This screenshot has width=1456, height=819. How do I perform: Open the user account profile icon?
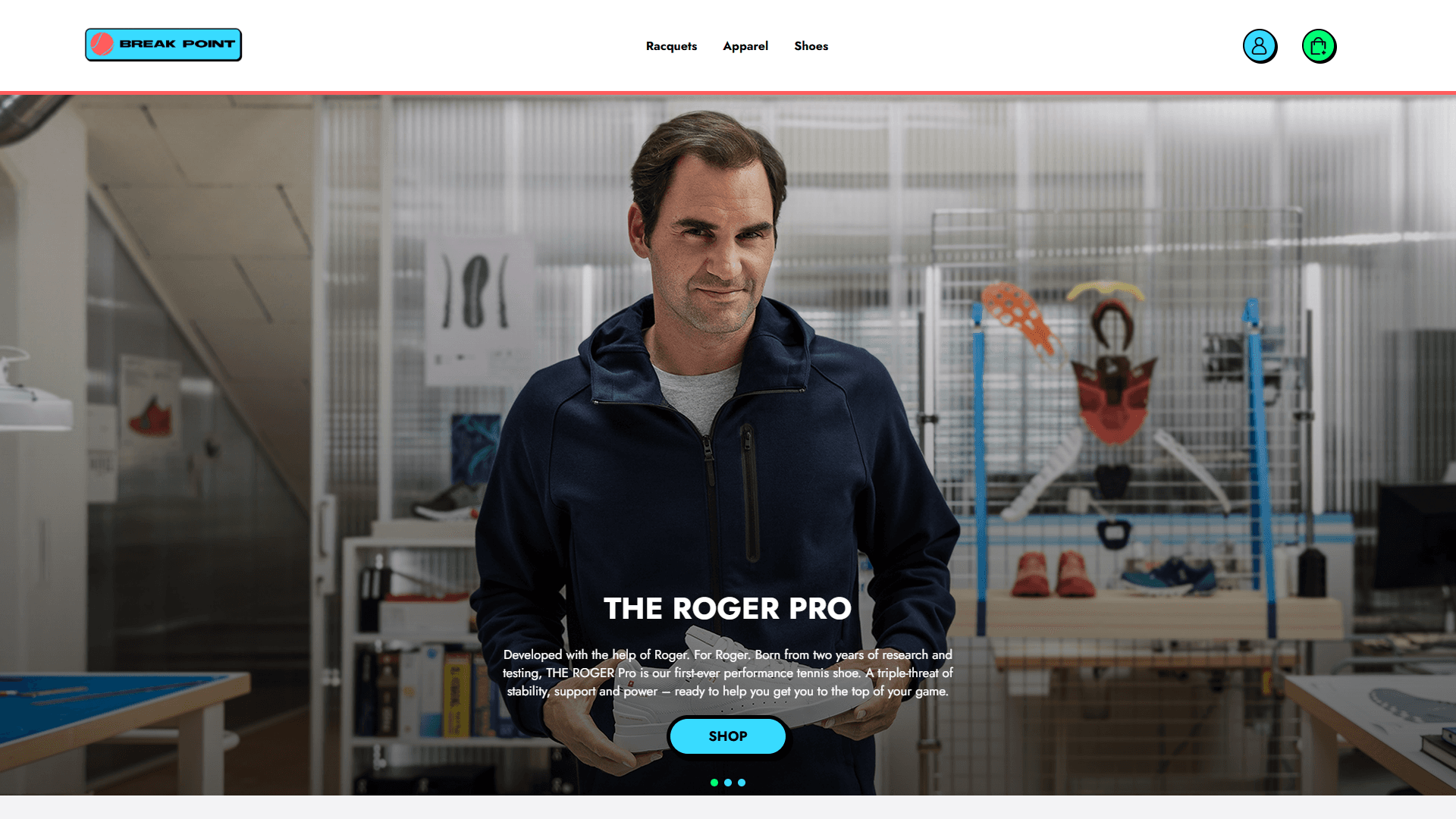1260,46
